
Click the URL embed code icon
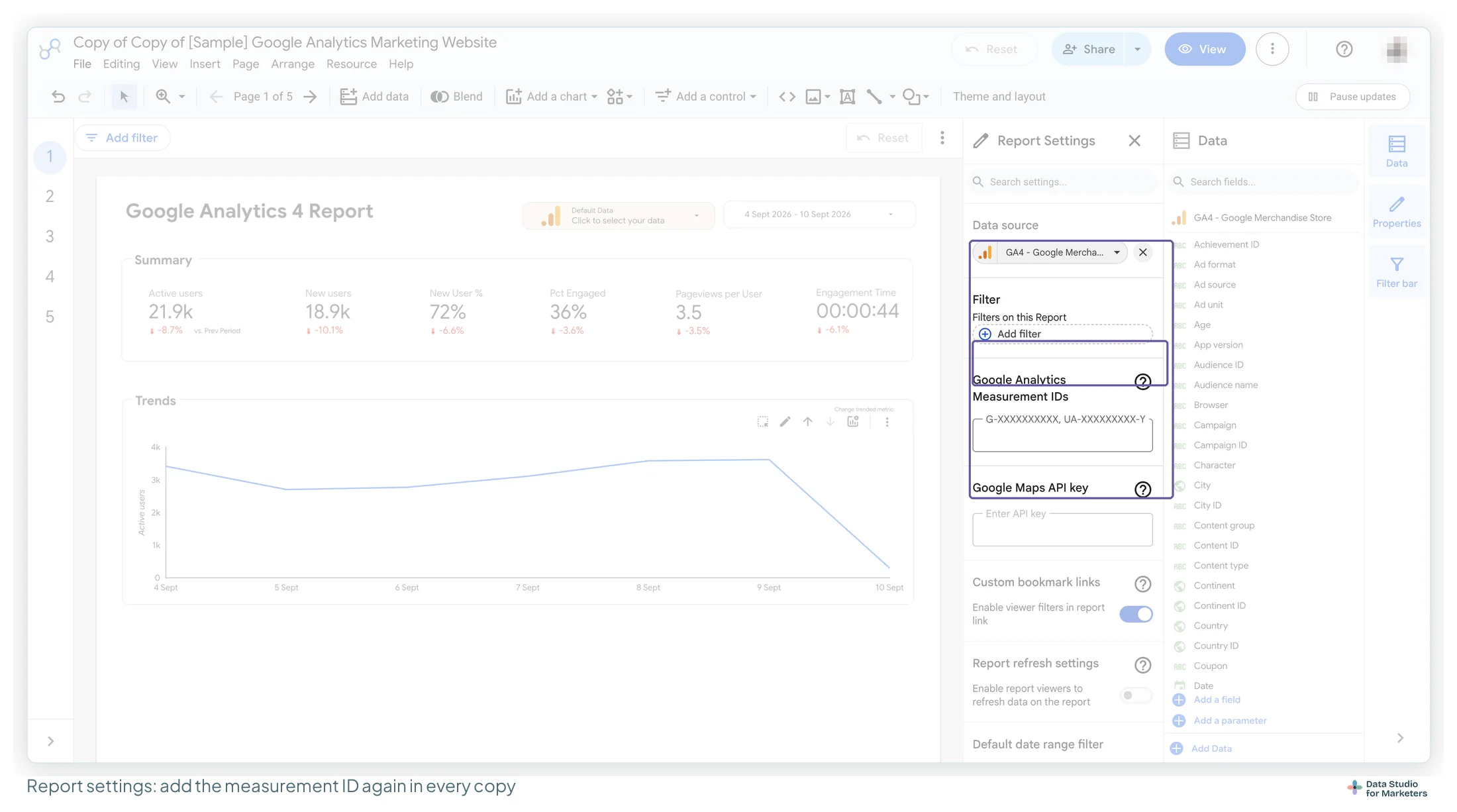(x=787, y=97)
